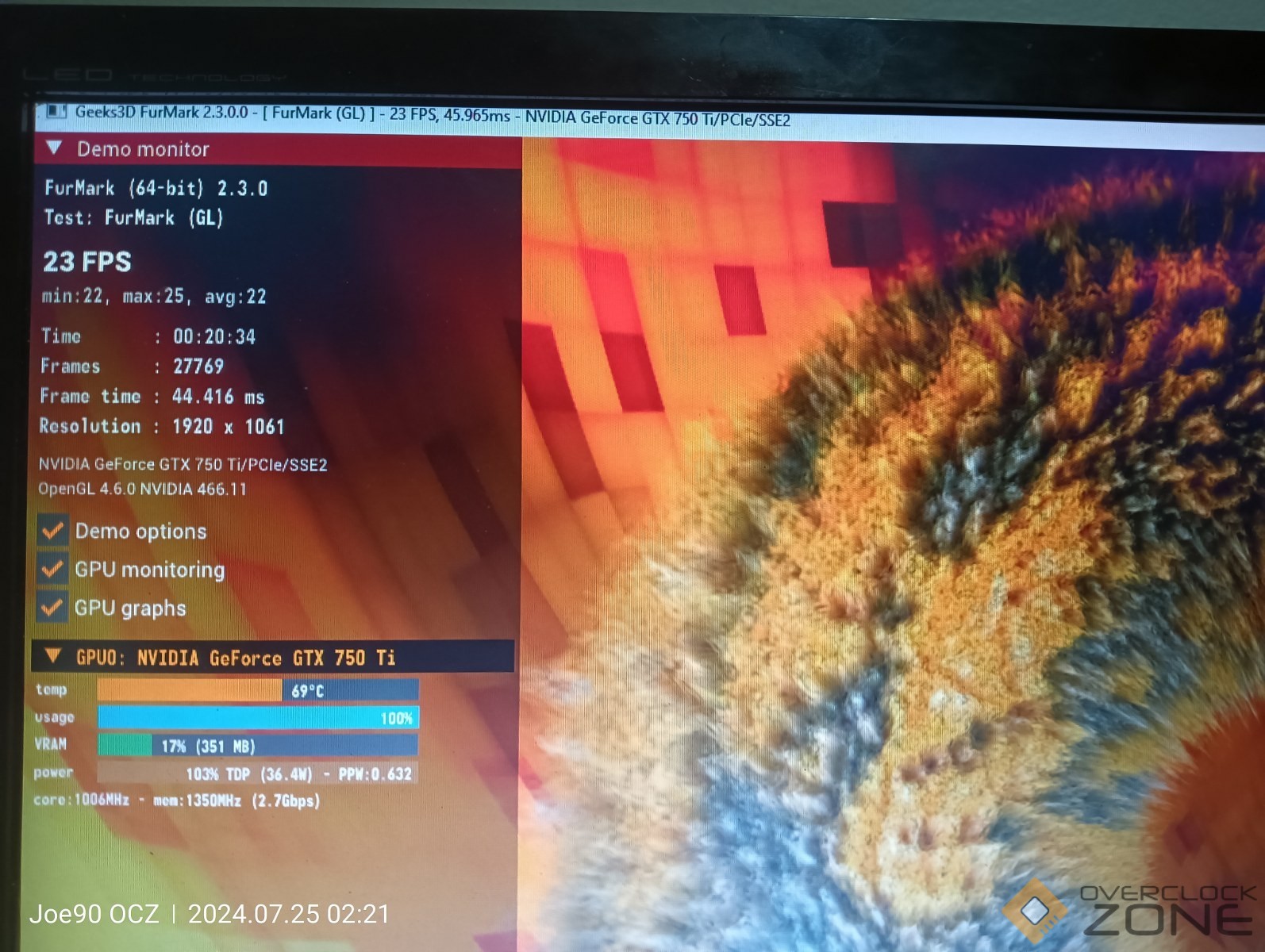
Task: Click the large 23 FPS readout
Action: click(87, 262)
